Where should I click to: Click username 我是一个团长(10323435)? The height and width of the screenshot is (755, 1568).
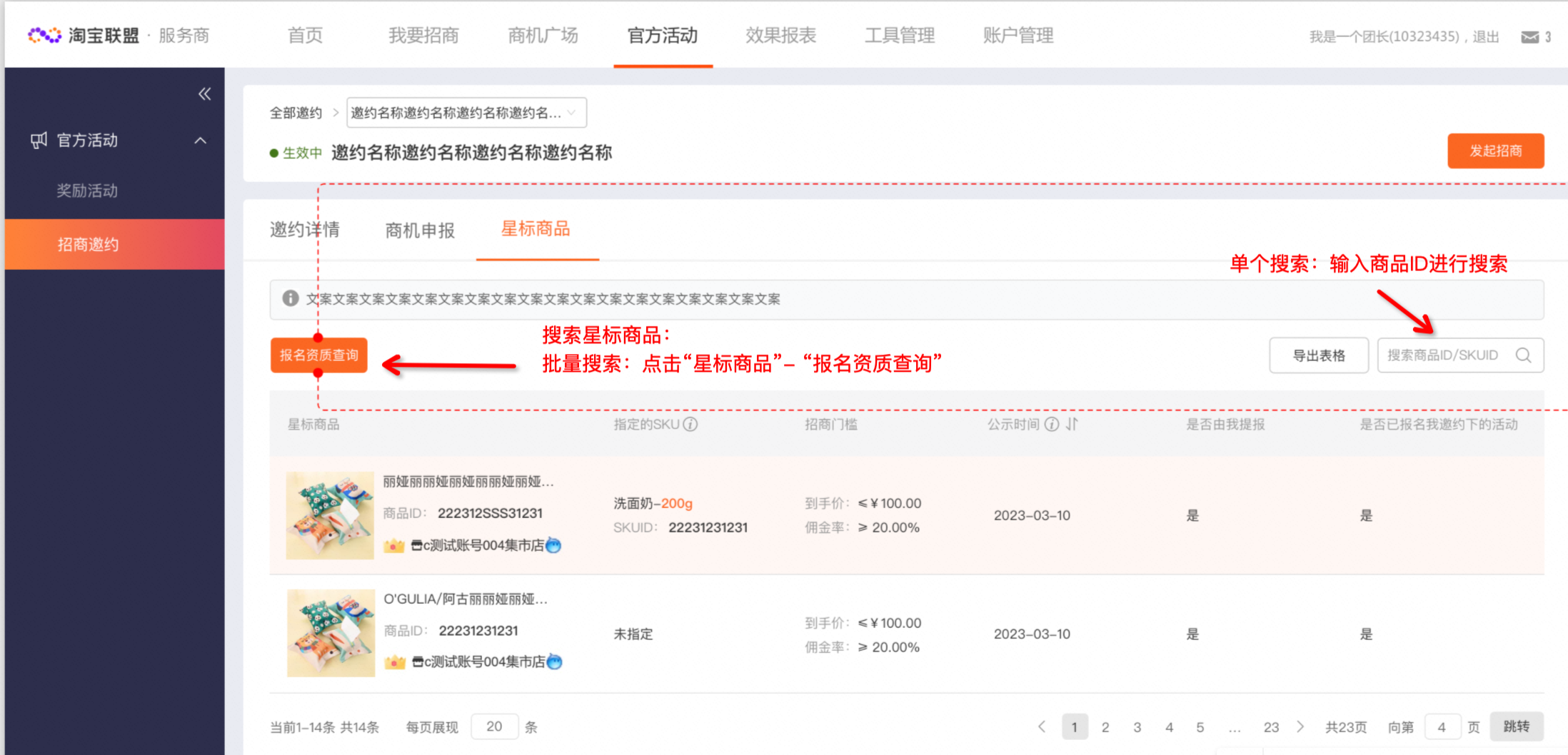click(x=1384, y=37)
